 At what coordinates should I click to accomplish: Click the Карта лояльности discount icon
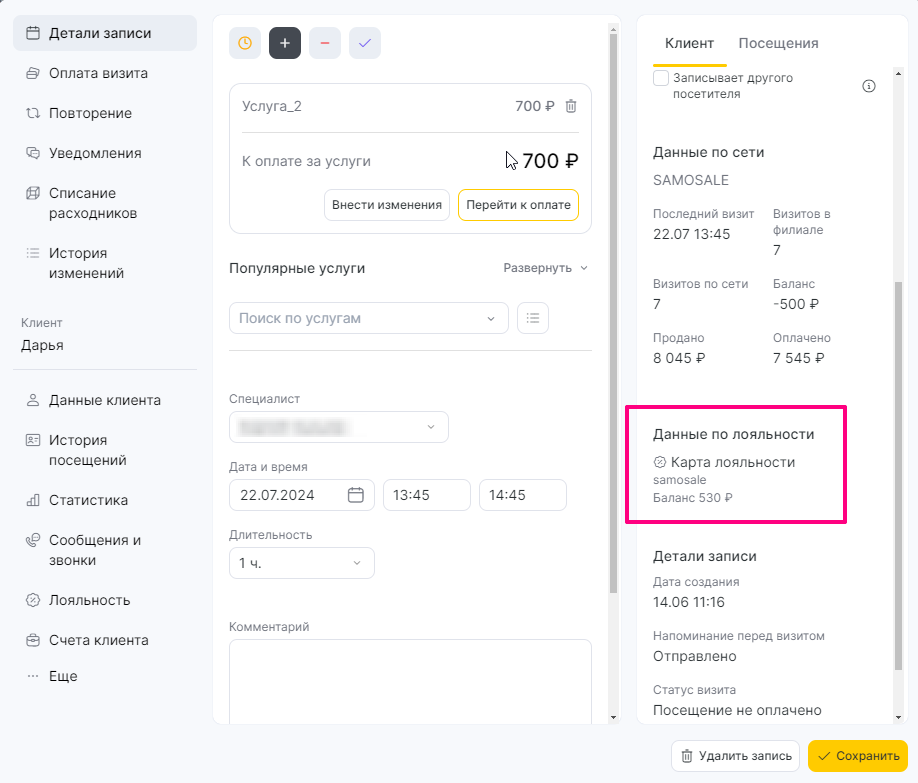[x=660, y=462]
